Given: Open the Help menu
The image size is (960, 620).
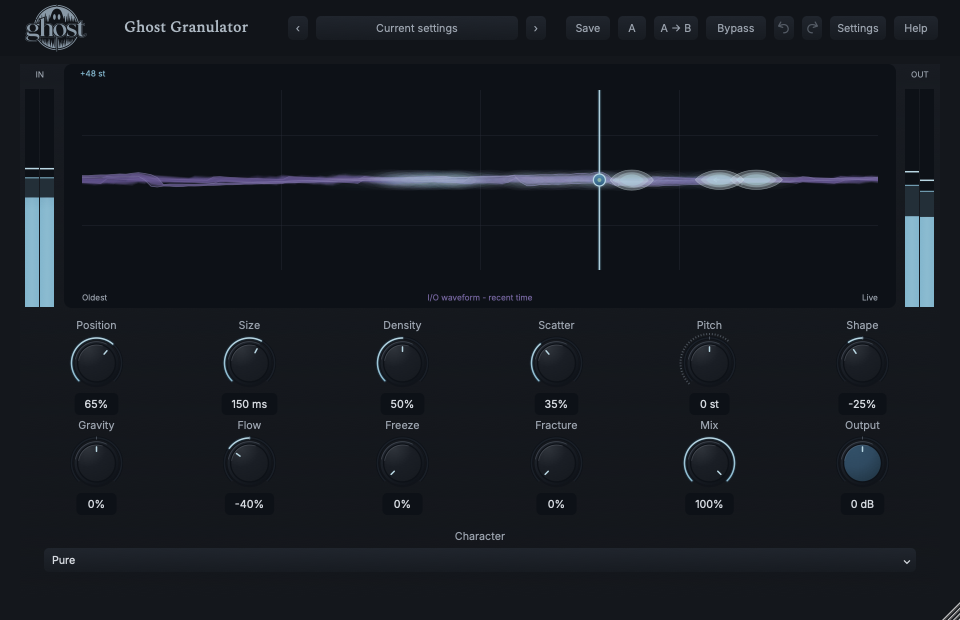Looking at the screenshot, I should pos(915,28).
